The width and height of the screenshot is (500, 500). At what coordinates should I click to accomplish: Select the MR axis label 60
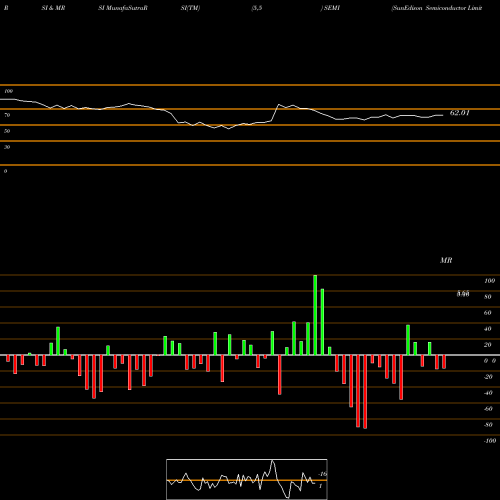click(488, 313)
